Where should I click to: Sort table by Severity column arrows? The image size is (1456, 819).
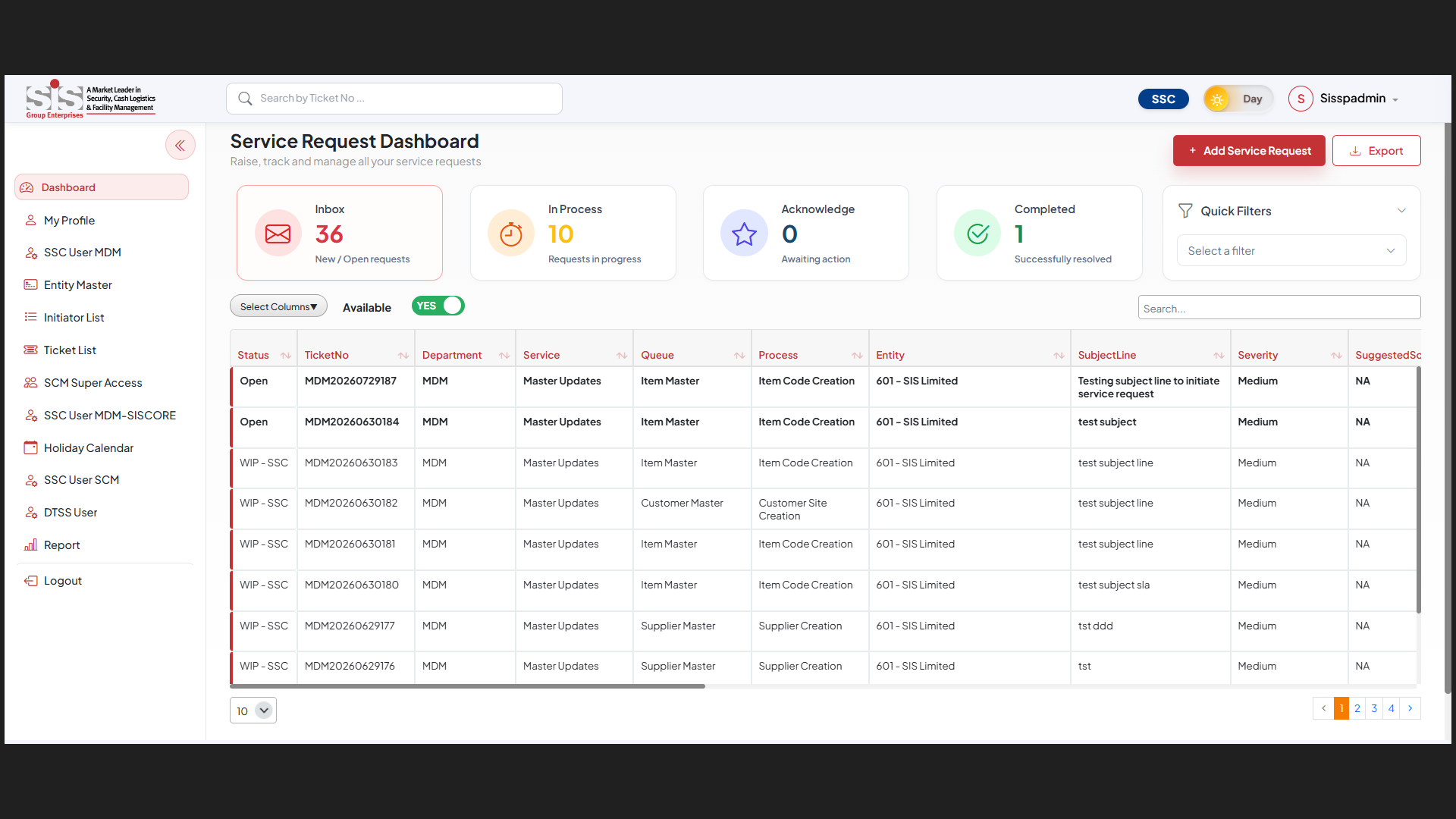click(1336, 356)
